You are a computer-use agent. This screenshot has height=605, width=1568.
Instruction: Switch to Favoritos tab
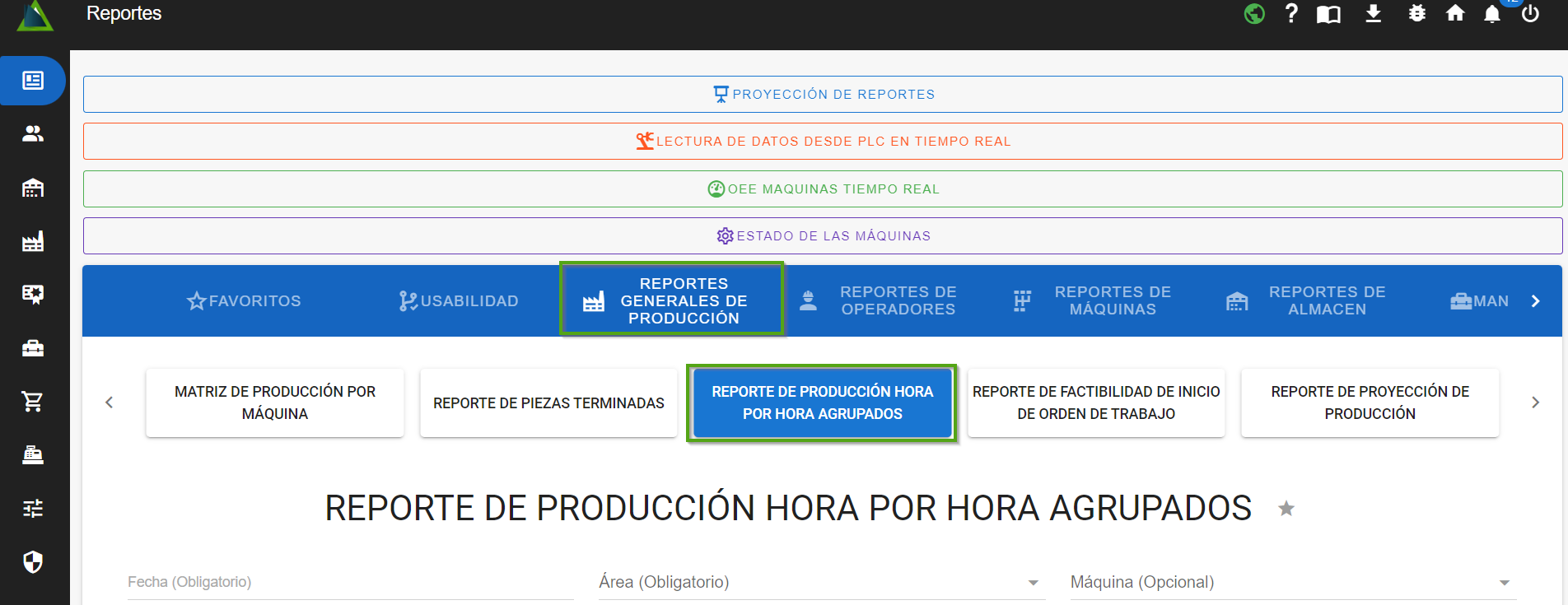tap(244, 300)
